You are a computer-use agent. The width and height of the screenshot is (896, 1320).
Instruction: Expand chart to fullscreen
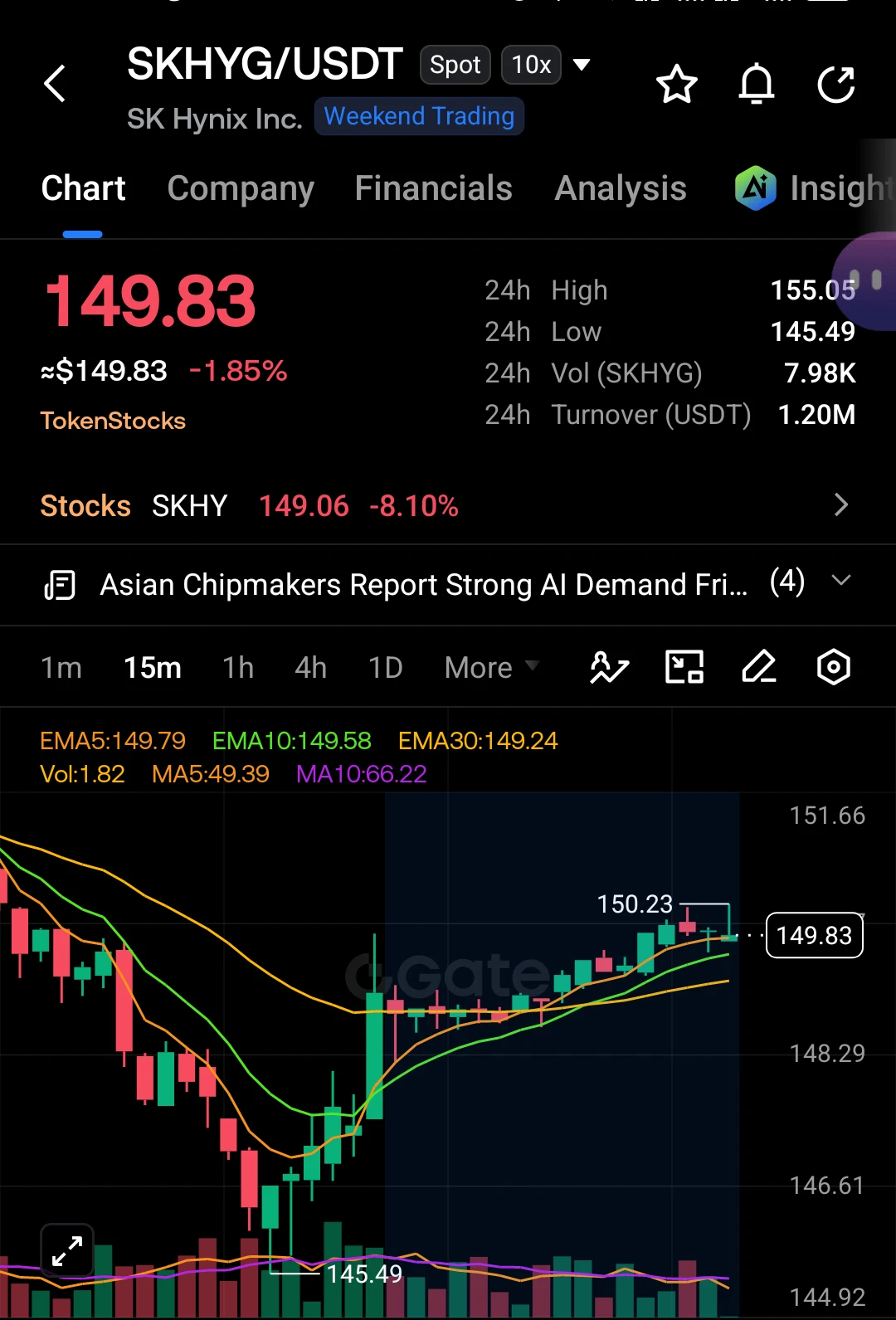[67, 1251]
